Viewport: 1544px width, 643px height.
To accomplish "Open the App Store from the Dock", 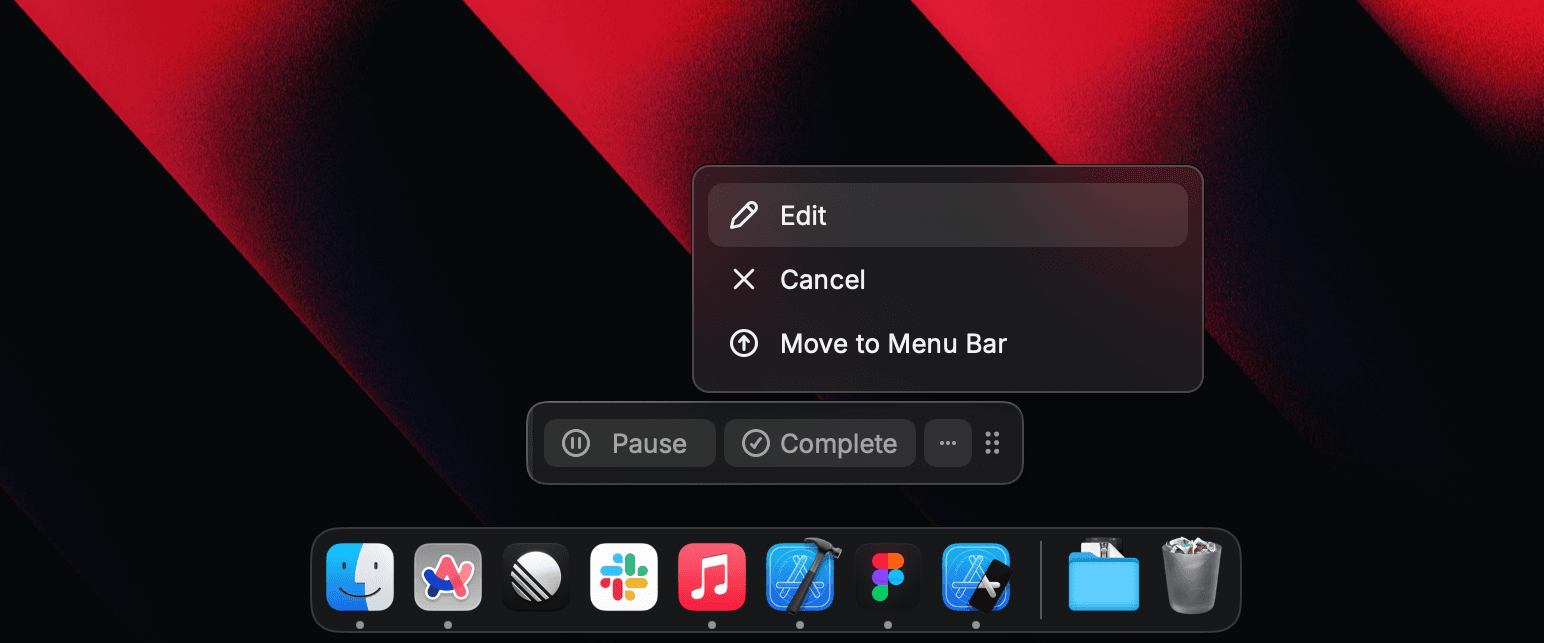I will [x=975, y=577].
